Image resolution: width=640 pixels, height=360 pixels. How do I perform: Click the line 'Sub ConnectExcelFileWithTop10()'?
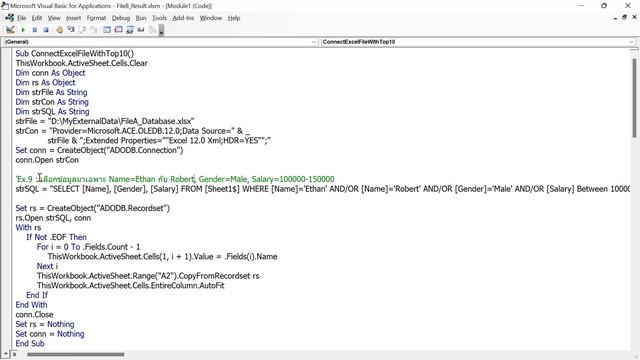pos(75,53)
